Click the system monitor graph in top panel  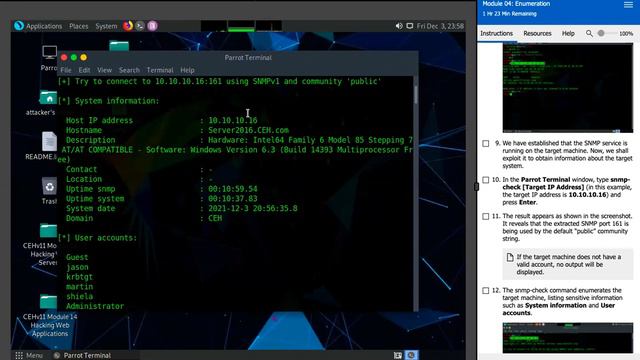(241, 26)
